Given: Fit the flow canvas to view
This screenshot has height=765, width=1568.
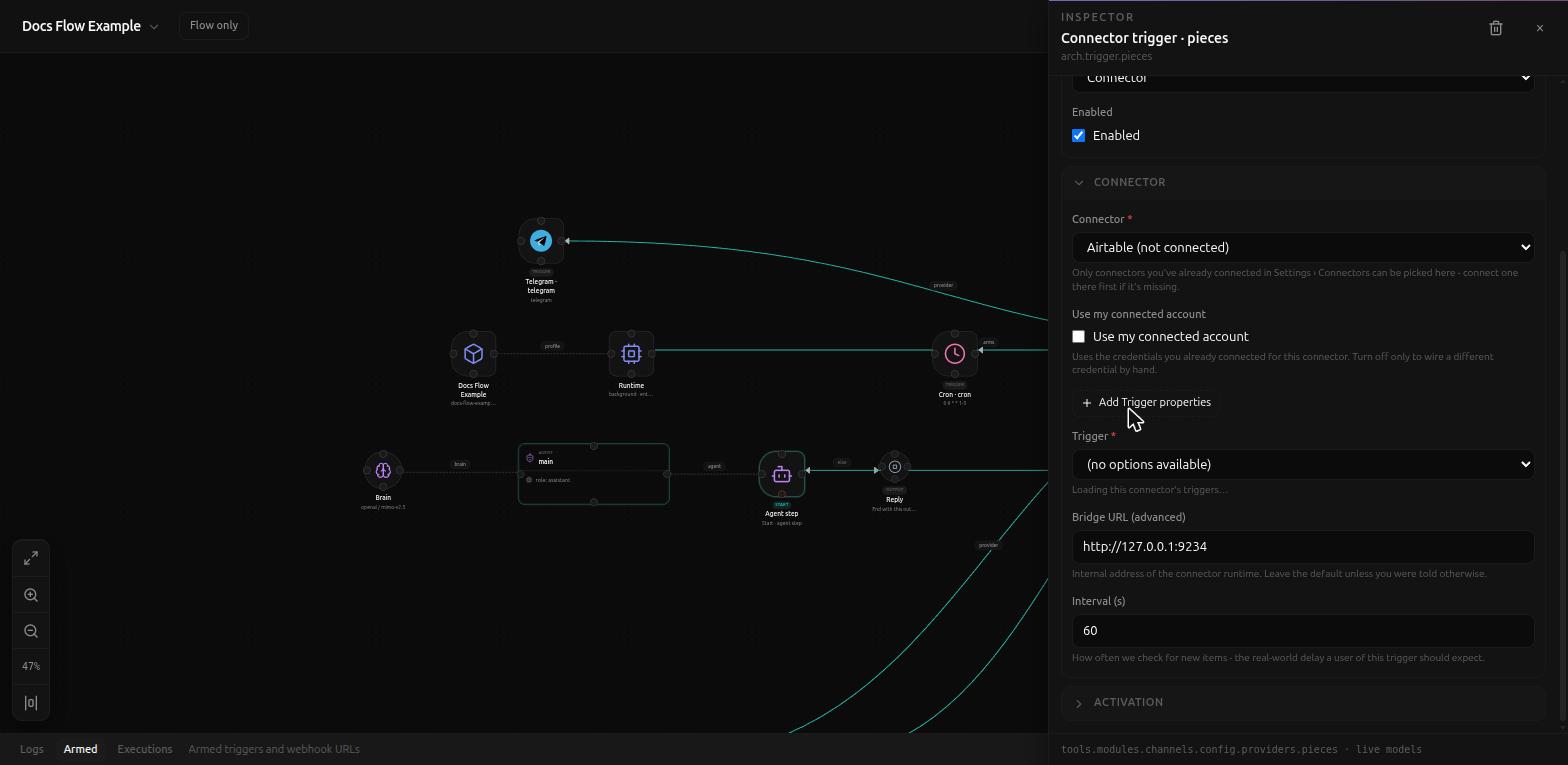Looking at the screenshot, I should (31, 558).
